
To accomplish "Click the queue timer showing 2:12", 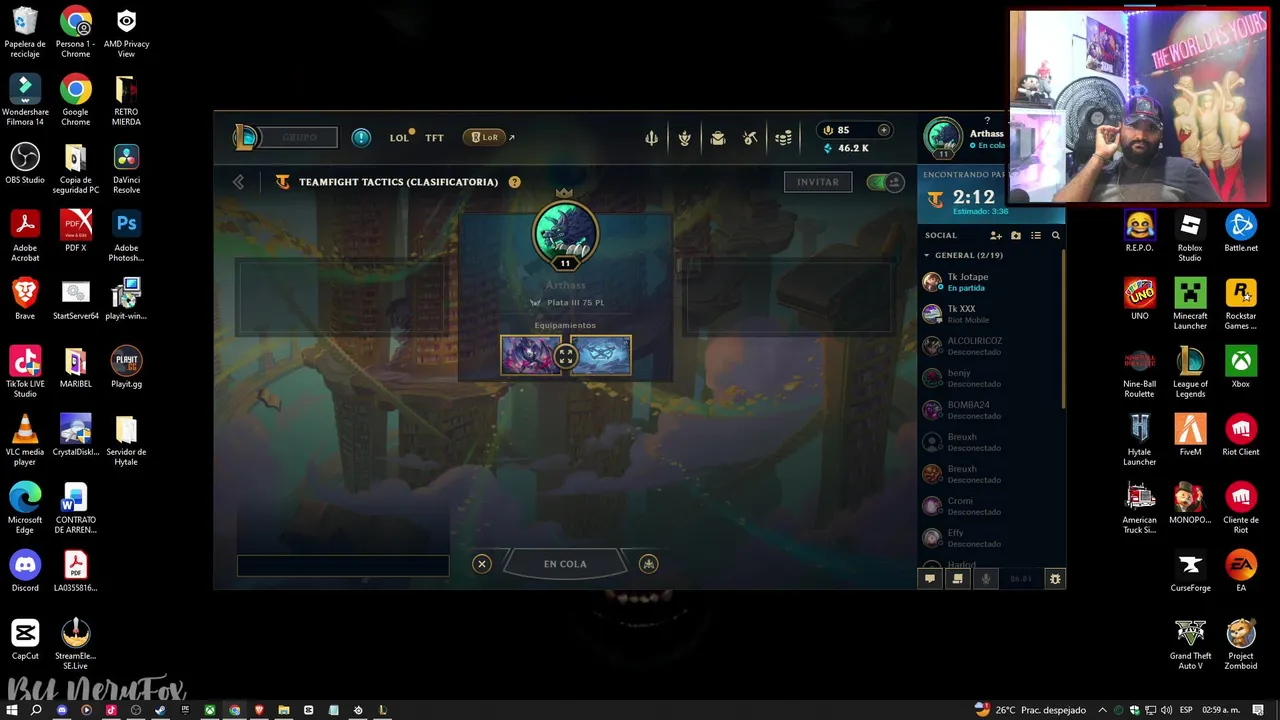I will coord(973,197).
